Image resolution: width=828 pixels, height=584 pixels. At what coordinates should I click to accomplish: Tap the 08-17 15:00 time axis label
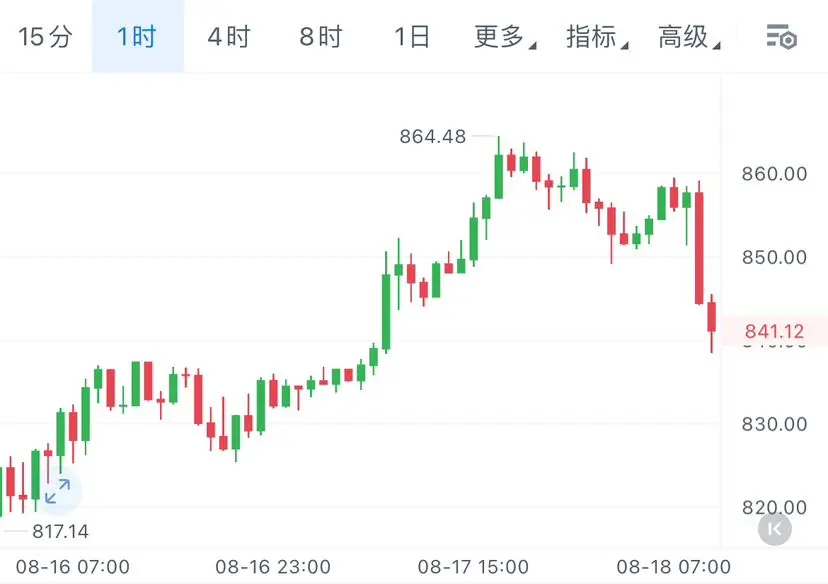(x=473, y=567)
